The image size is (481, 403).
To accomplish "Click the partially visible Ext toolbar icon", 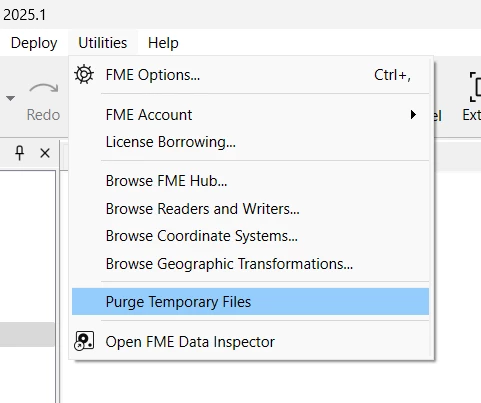I will (475, 87).
